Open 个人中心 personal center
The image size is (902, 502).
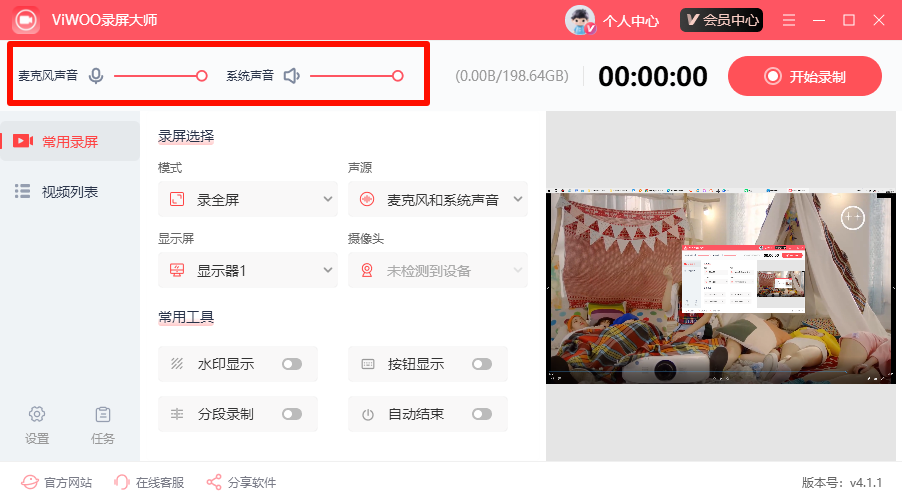630,21
